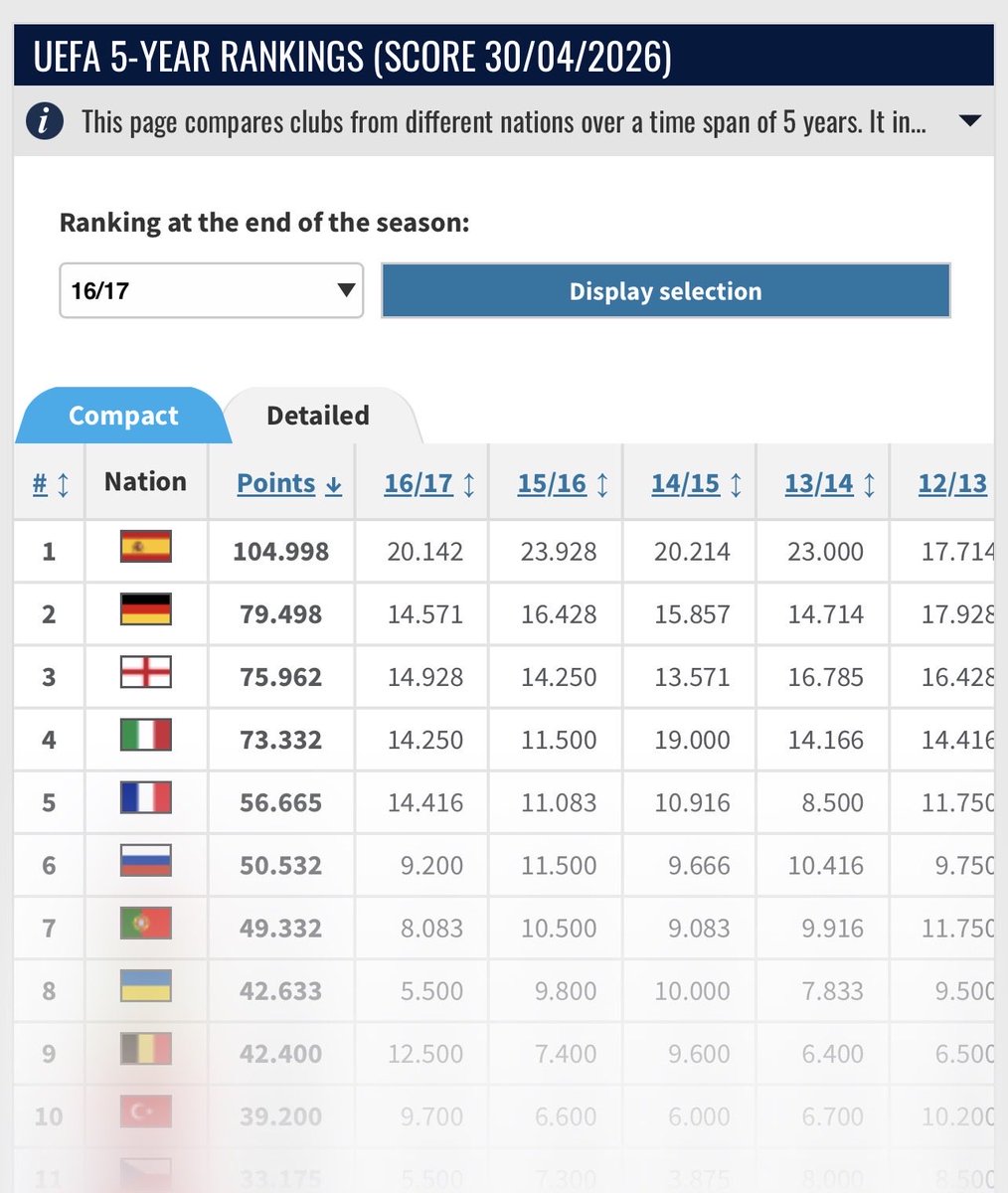Viewport: 1008px width, 1193px height.
Task: Select the points value 49.332
Action: 281,929
